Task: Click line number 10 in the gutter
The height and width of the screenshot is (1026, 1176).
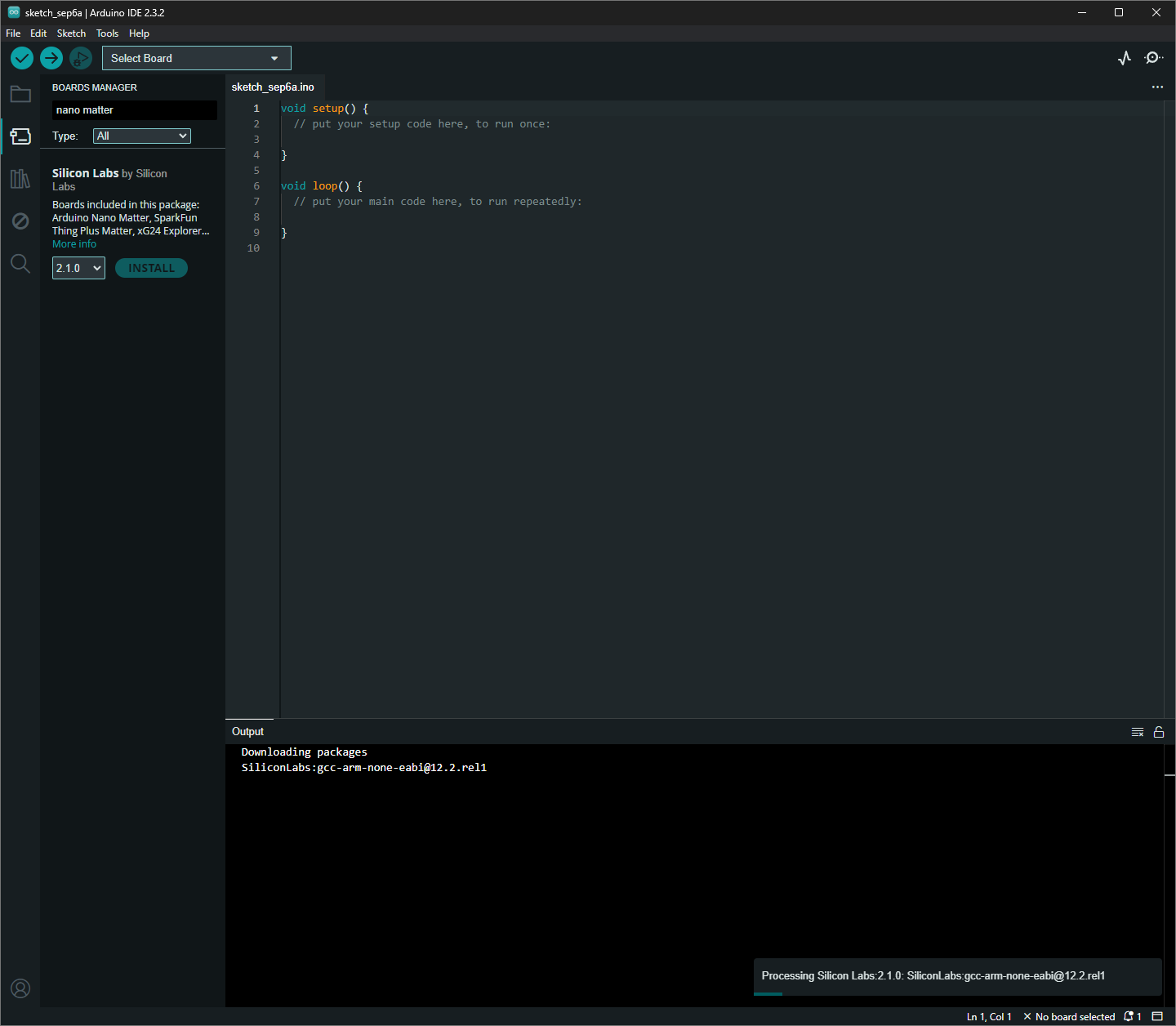Action: tap(253, 248)
